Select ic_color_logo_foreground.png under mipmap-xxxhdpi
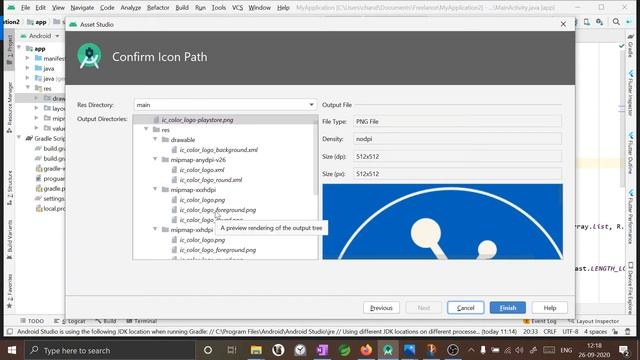This screenshot has height=360, width=640. coord(218,210)
